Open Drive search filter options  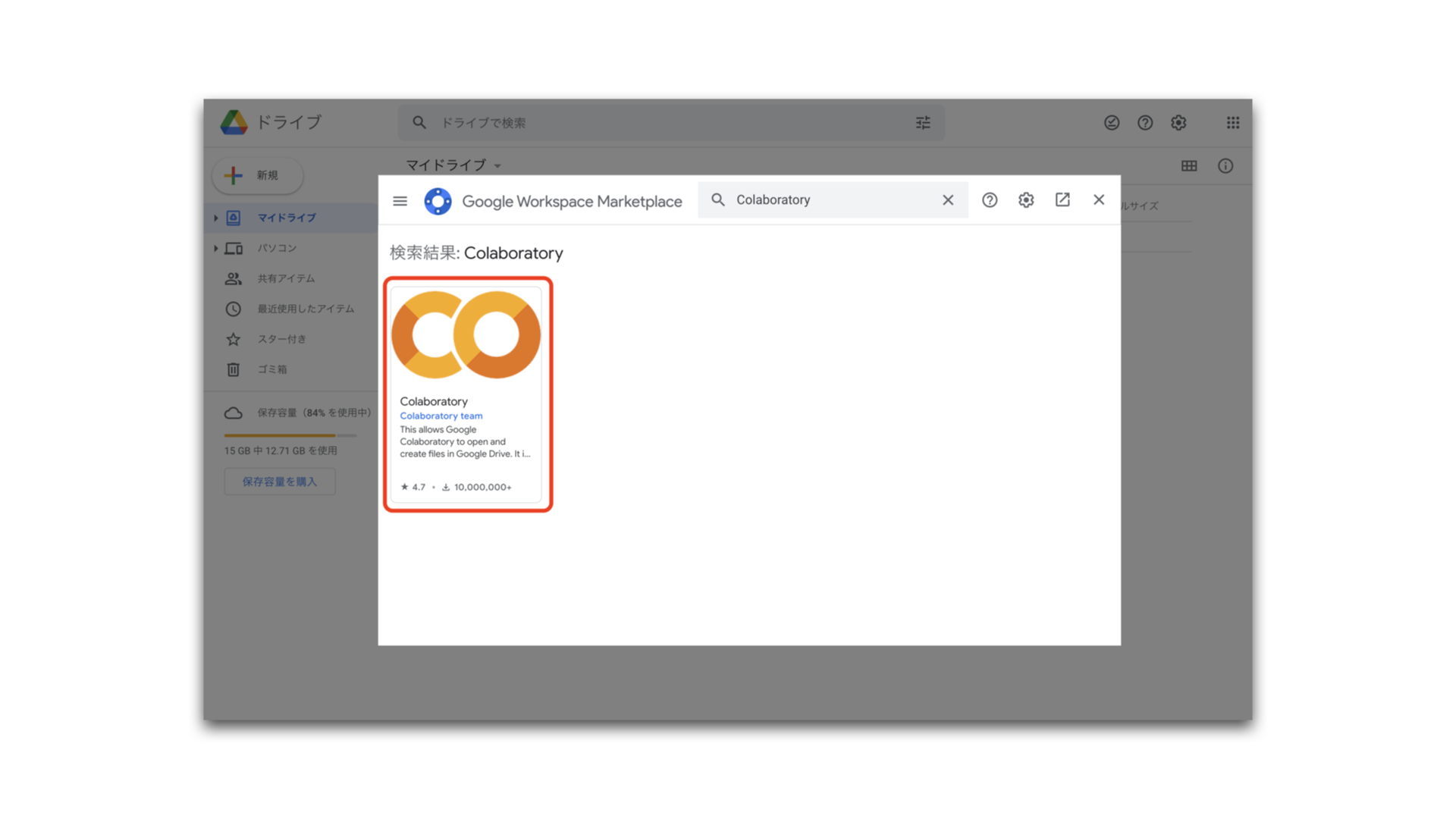(x=923, y=122)
